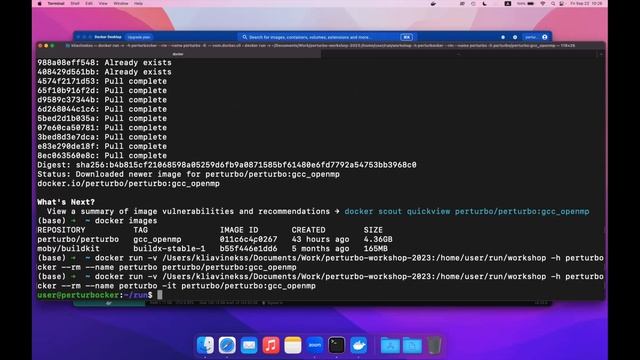This screenshot has height=360, width=640.
Task: Open the Applications folder in the Dock
Action: pos(390,345)
